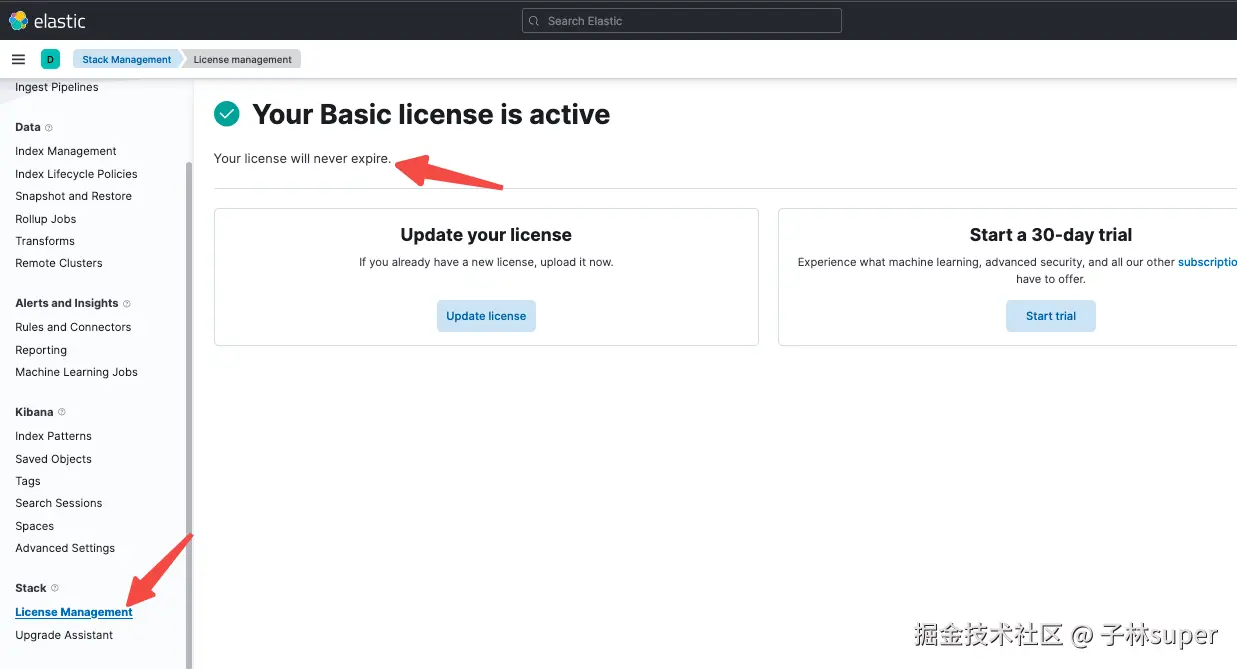Click the Update license button
This screenshot has height=669, width=1237.
pyautogui.click(x=486, y=316)
